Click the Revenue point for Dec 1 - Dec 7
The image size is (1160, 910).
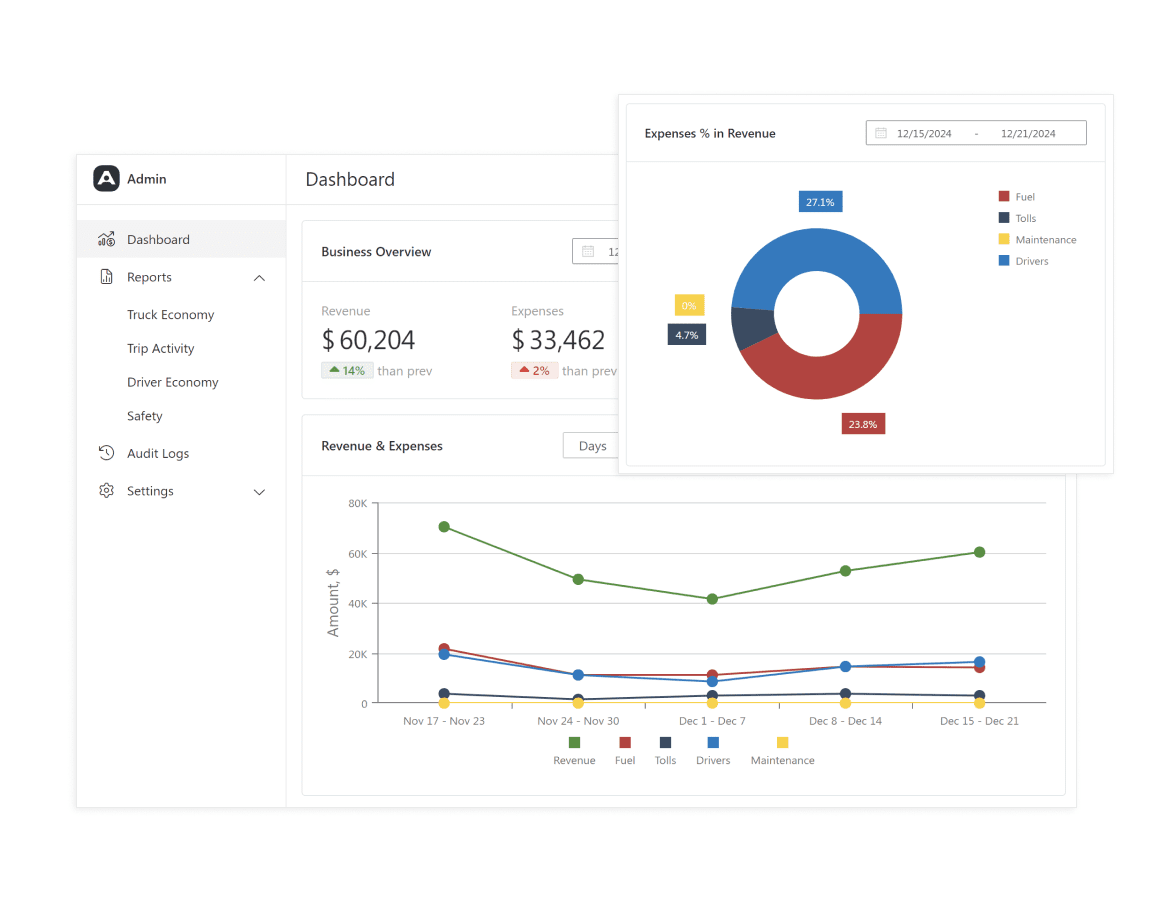(x=712, y=599)
